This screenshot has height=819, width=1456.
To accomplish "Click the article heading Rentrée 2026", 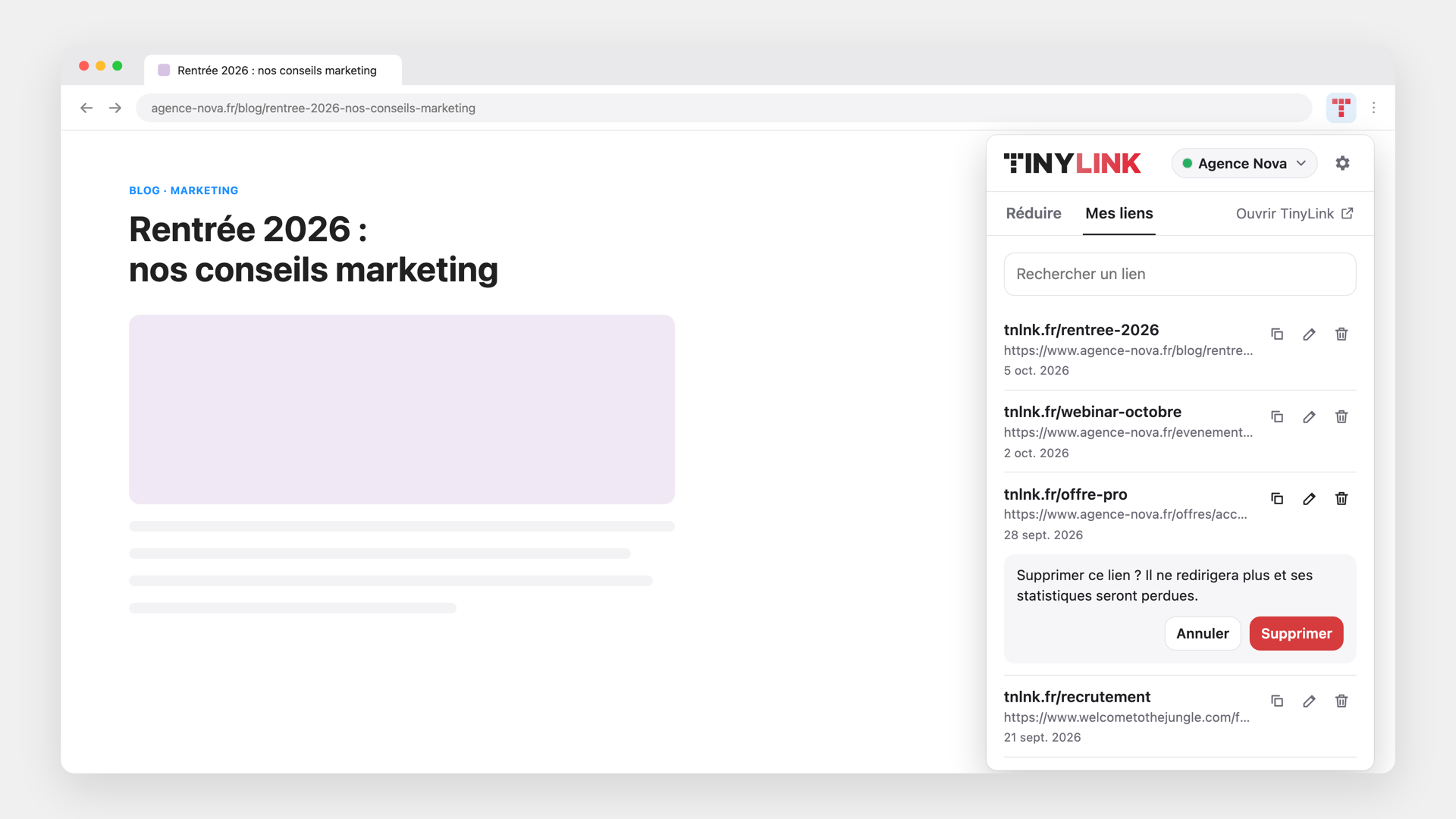I will [313, 249].
